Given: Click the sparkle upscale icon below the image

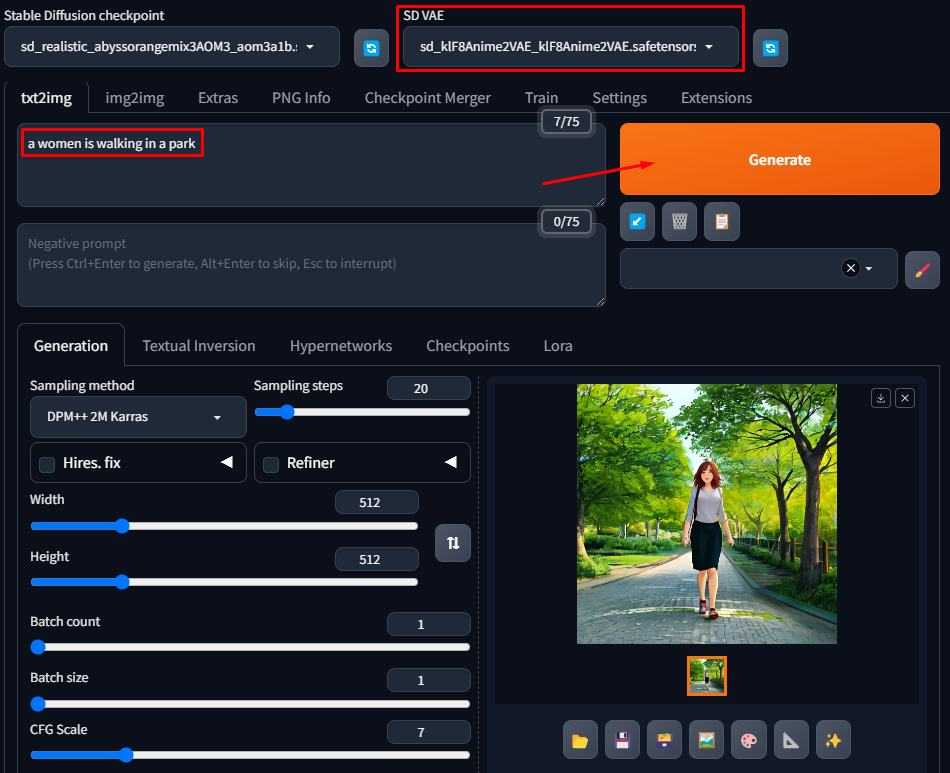Looking at the screenshot, I should tap(832, 740).
